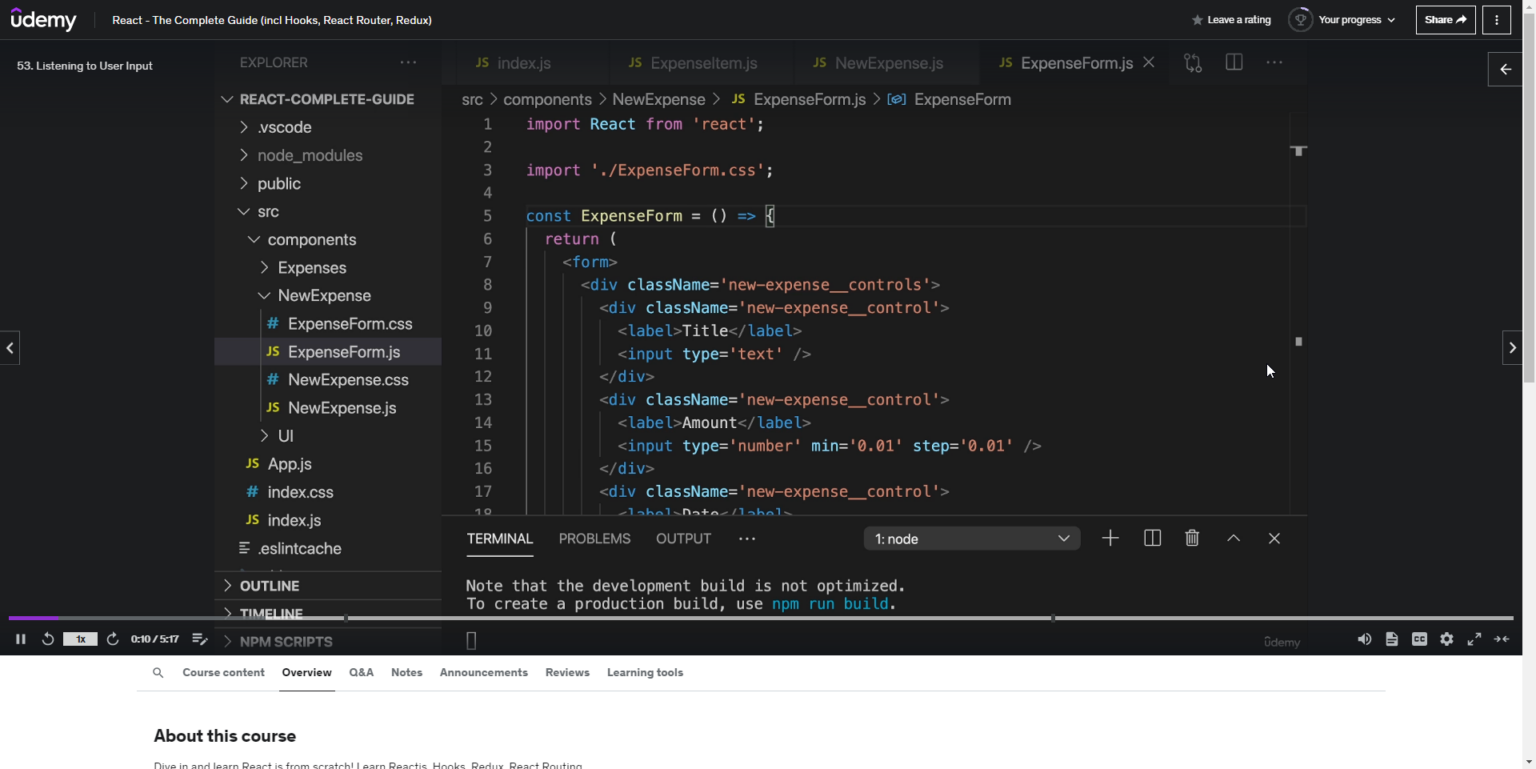Viewport: 1536px width, 769px height.
Task: Open the video settings gear
Action: [x=1446, y=641]
